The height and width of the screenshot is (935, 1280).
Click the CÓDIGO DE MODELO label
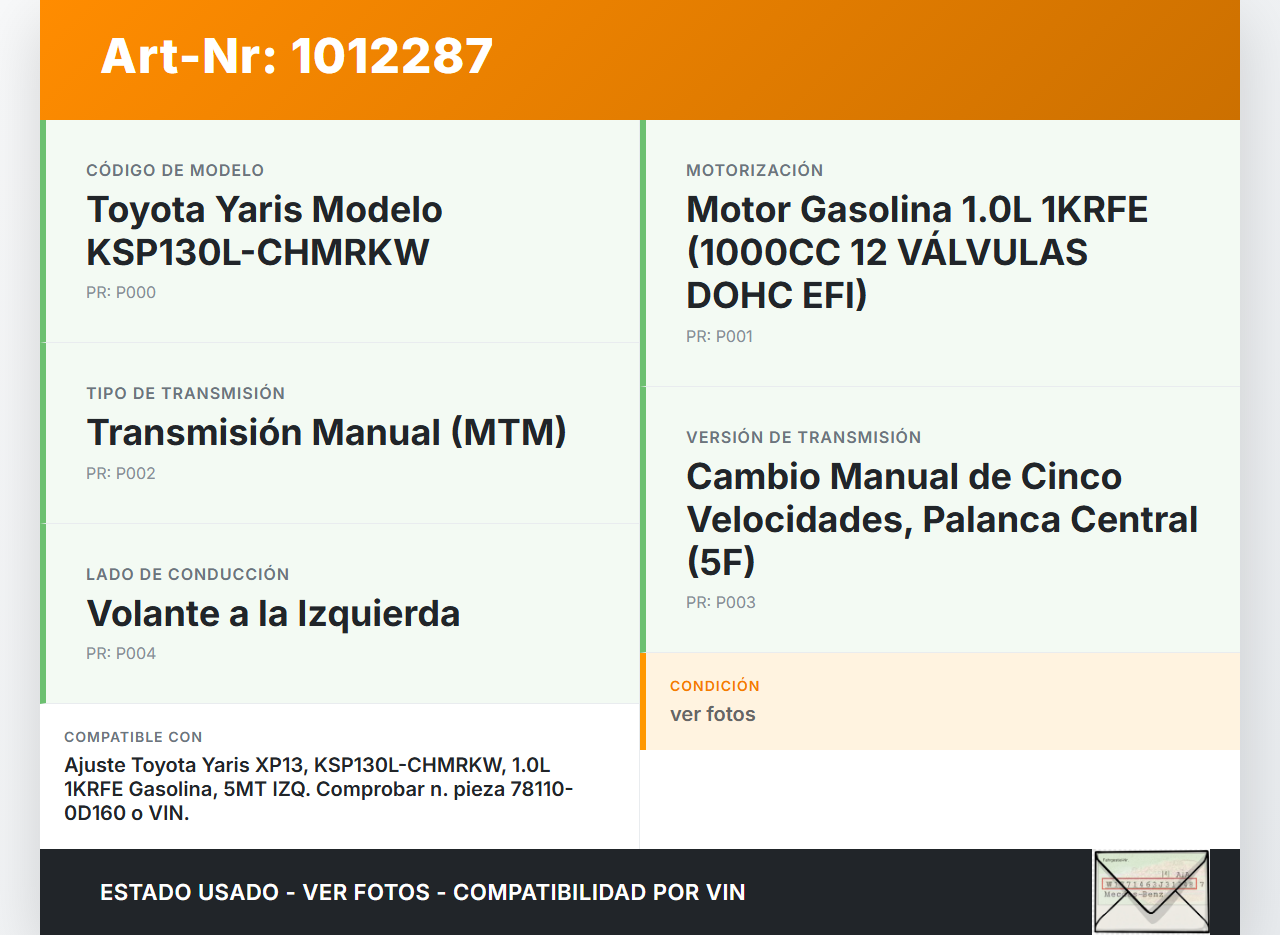click(x=175, y=171)
